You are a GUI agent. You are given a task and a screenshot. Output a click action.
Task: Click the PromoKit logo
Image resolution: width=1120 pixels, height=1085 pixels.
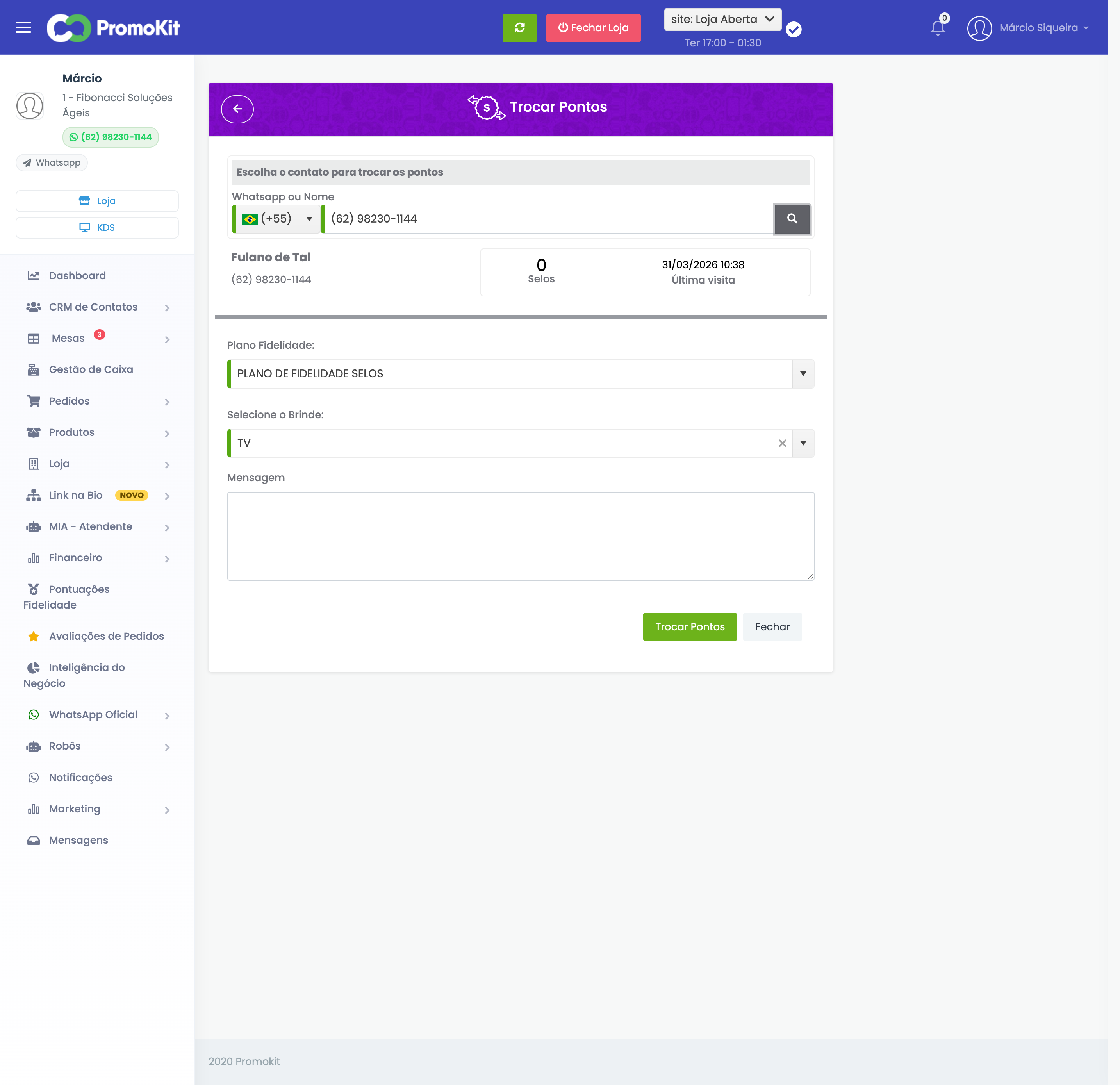pos(113,27)
